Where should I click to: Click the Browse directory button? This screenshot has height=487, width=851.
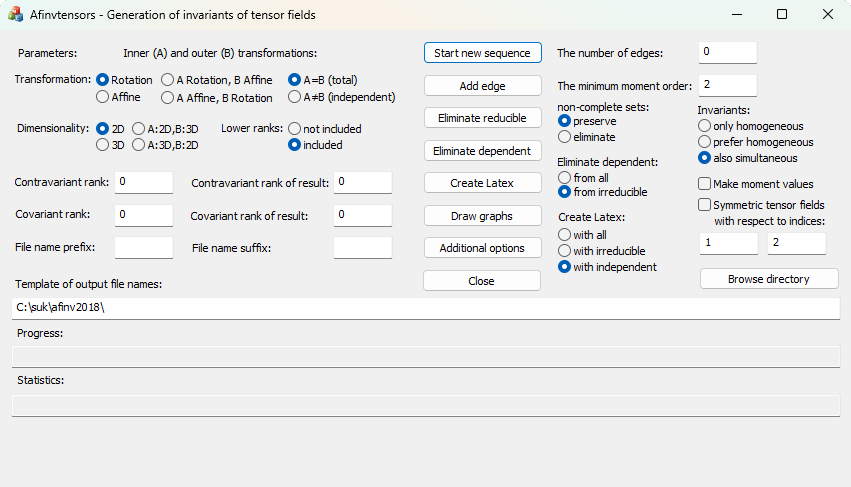(768, 279)
